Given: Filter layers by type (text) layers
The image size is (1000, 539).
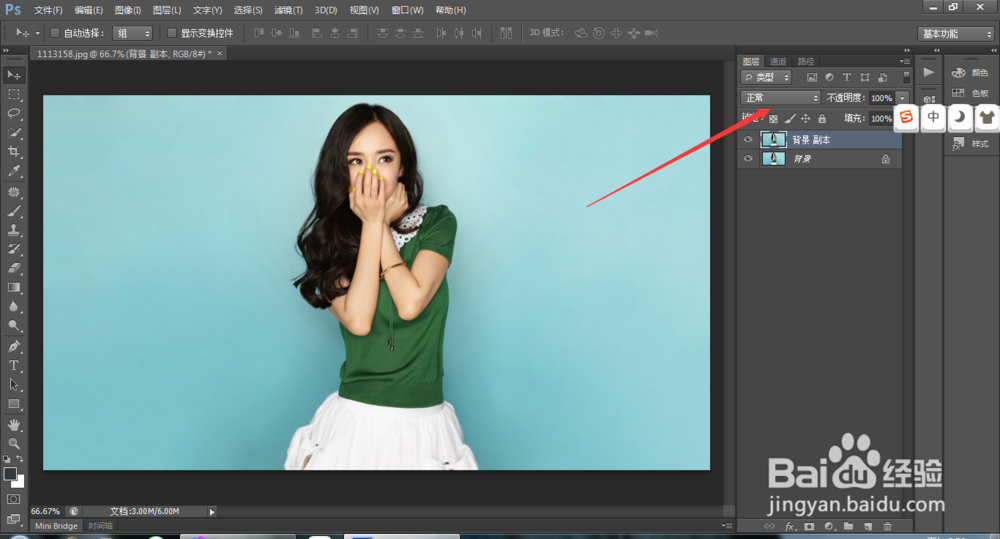Looking at the screenshot, I should tap(847, 77).
